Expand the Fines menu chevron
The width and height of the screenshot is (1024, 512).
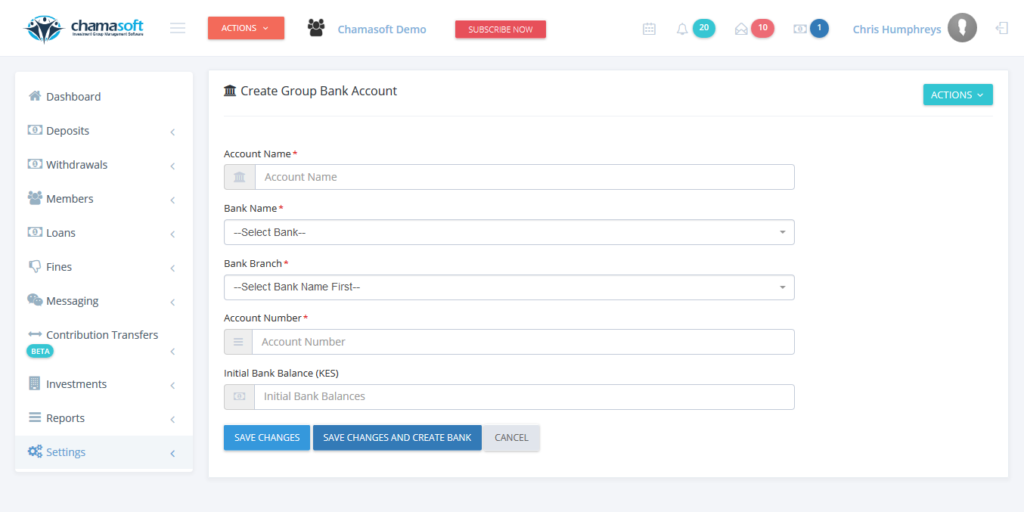173,268
